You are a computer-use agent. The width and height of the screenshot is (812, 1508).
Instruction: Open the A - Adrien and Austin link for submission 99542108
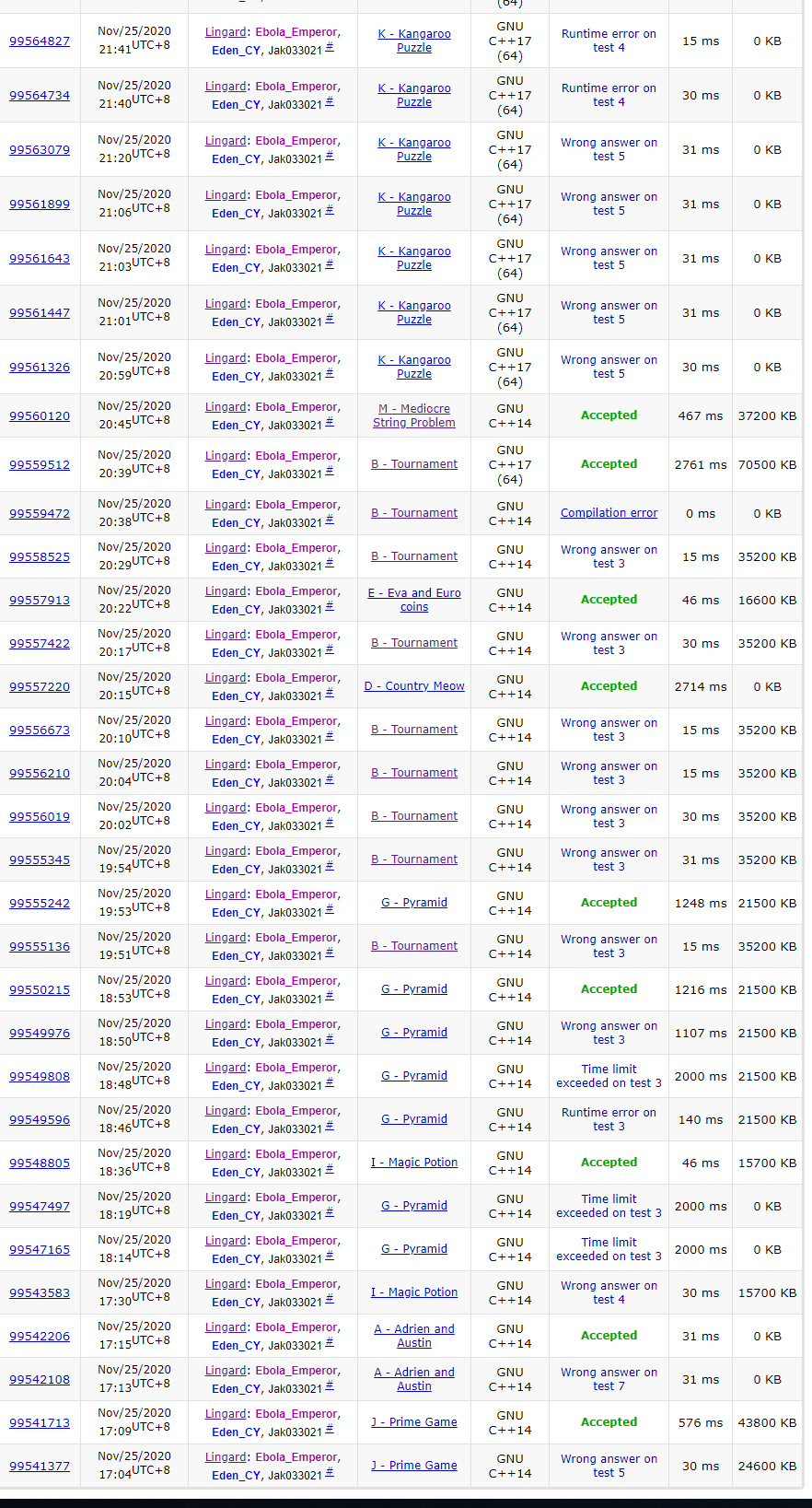point(413,1379)
